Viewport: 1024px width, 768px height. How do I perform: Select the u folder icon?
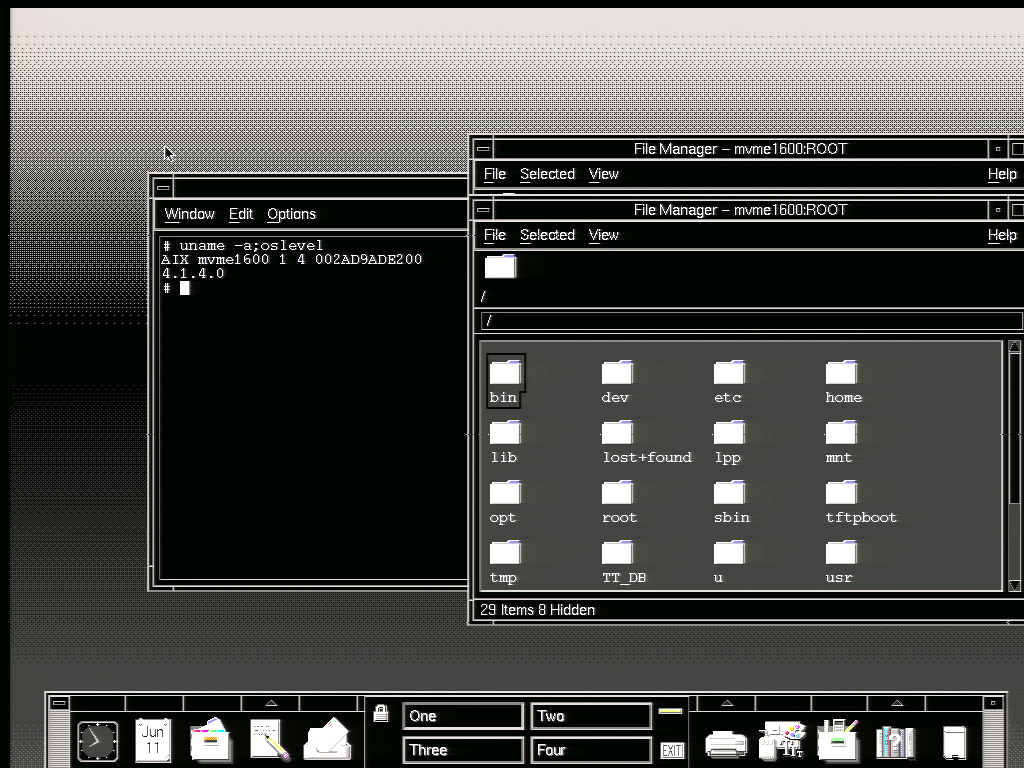tap(729, 552)
